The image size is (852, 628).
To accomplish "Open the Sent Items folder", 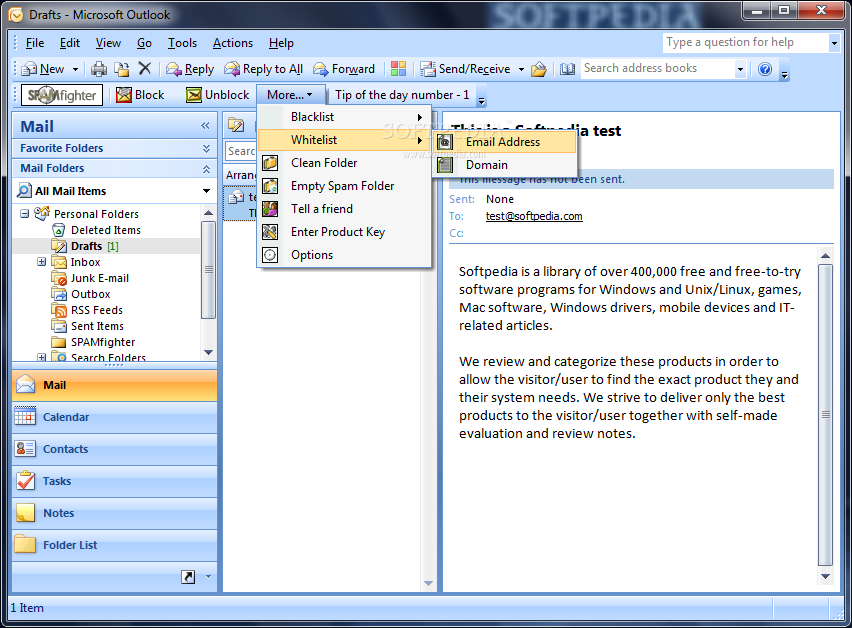I will click(x=97, y=326).
